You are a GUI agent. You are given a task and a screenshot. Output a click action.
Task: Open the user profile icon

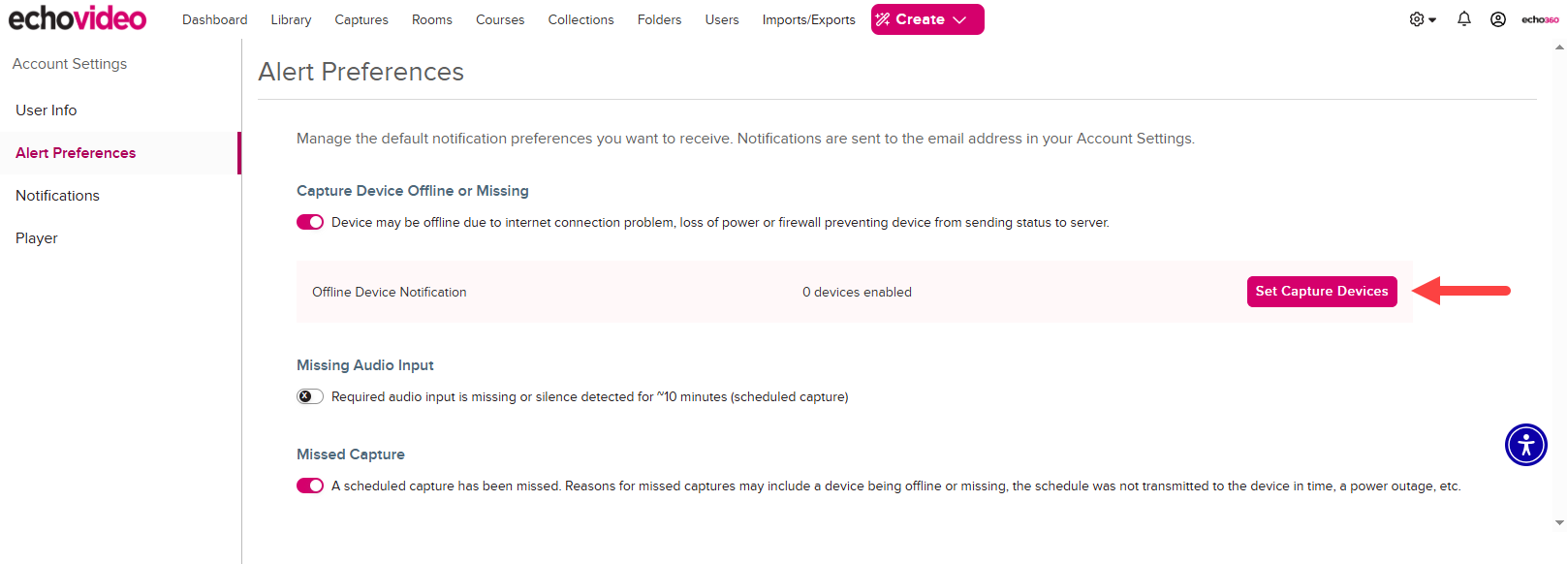coord(1497,19)
